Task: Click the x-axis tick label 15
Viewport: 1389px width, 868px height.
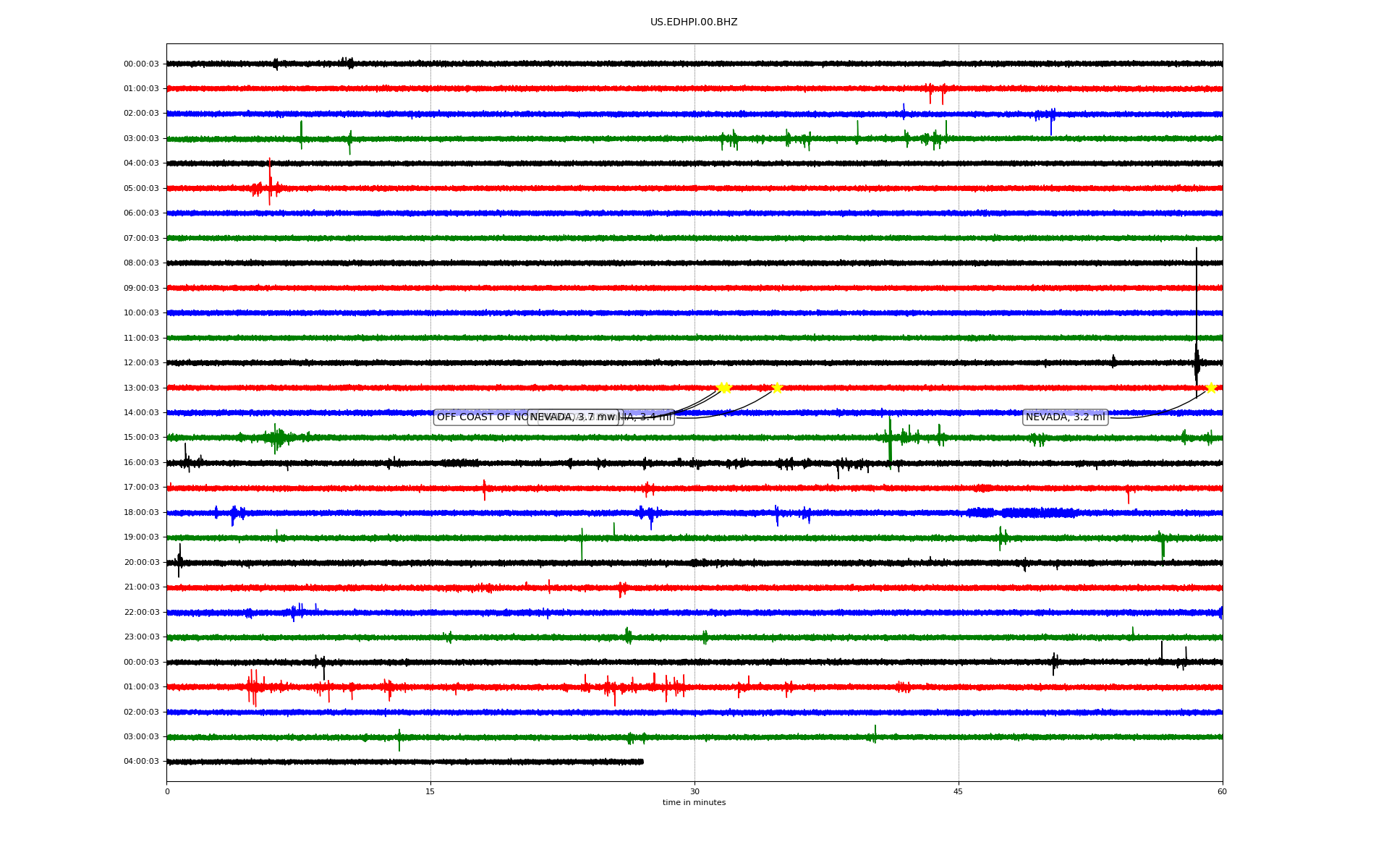Action: coord(430,791)
